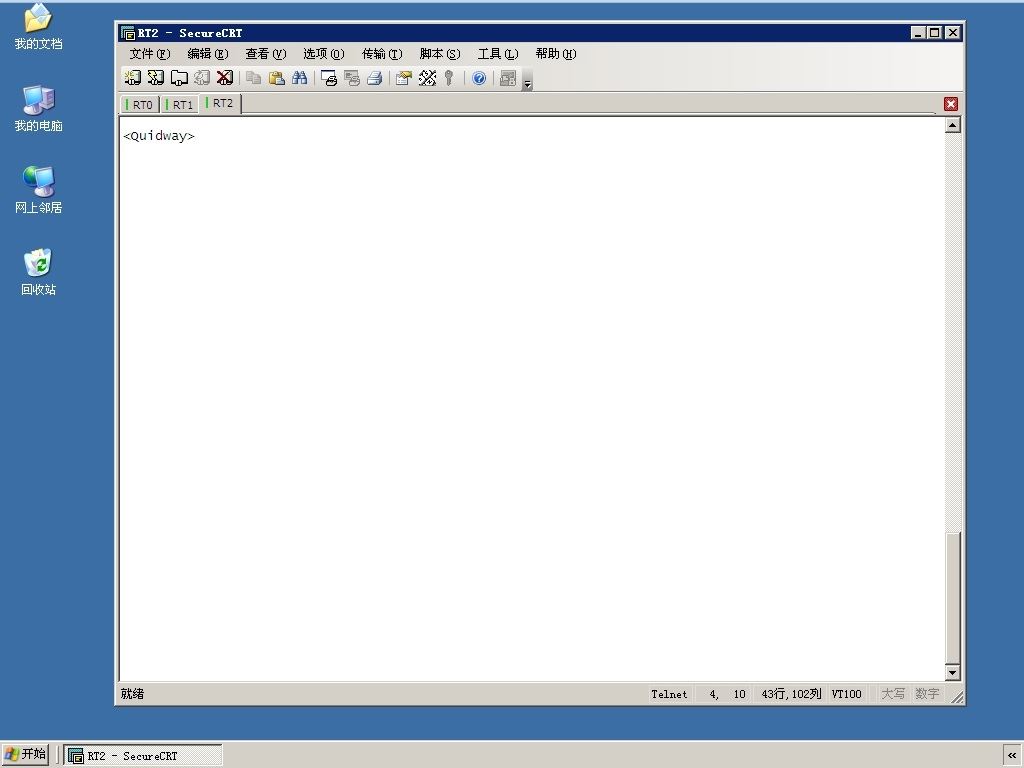Screen dimensions: 1024x768
Task: Click the 大写 caps lock indicator
Action: (893, 694)
